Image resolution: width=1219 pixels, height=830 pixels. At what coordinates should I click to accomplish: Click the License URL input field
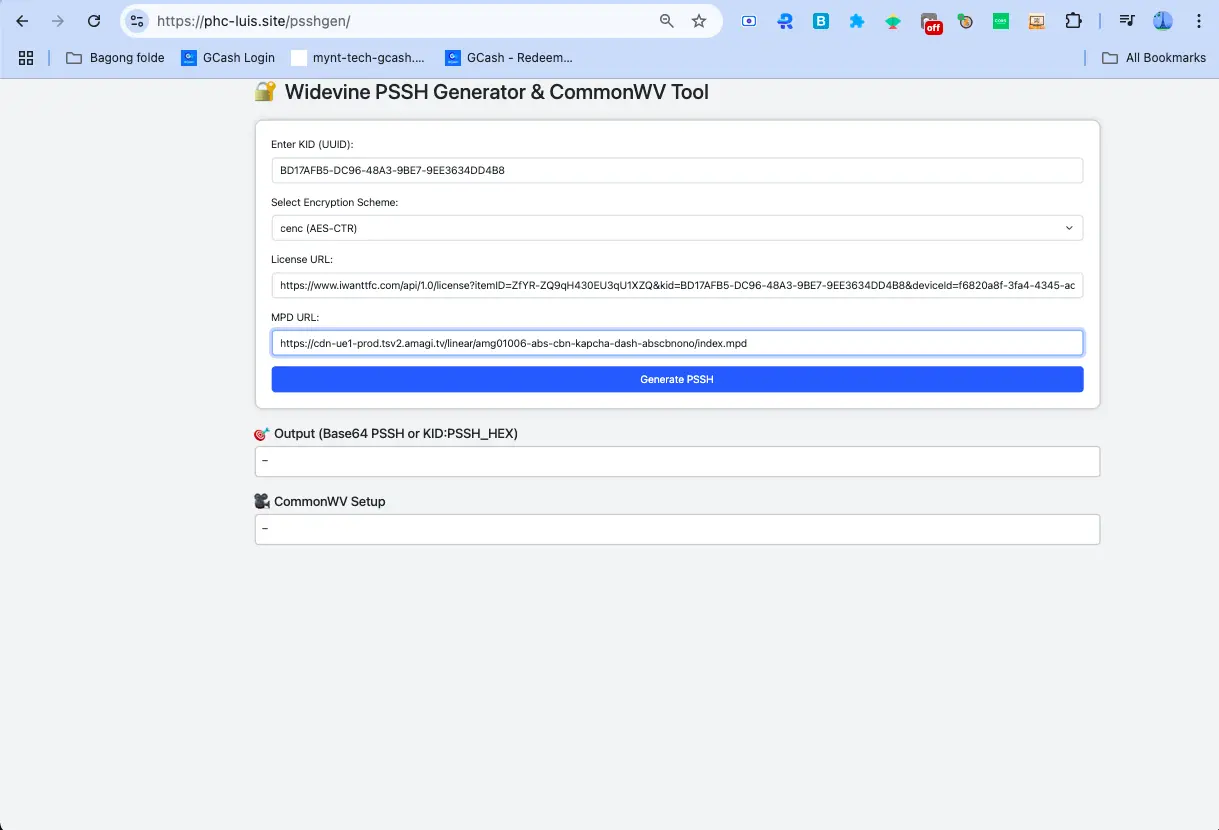click(677, 286)
